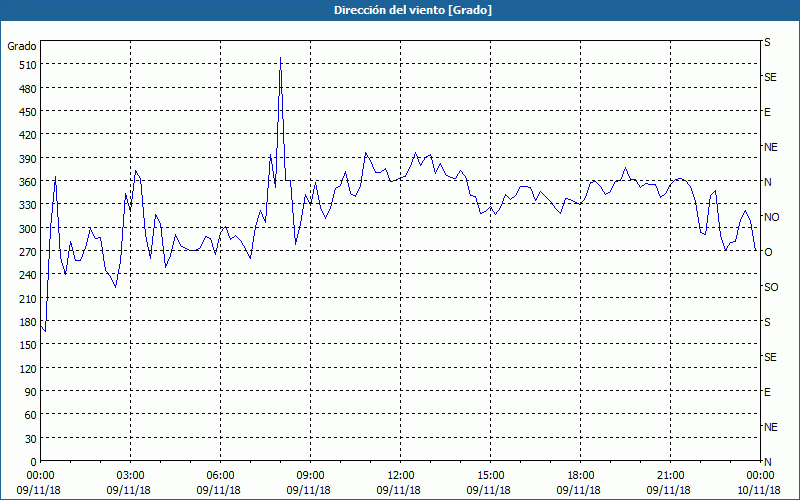Click the 21:00 09/11/18 time label

pyautogui.click(x=669, y=483)
